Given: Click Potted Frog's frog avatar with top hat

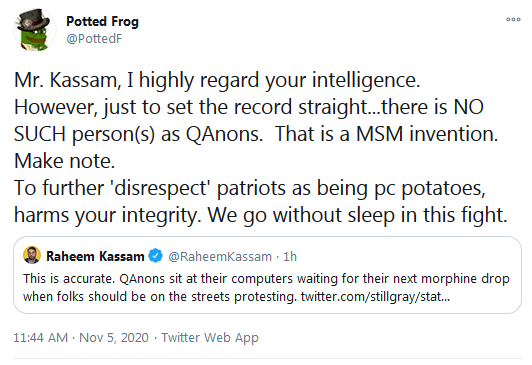Looking at the screenshot, I should tap(35, 30).
